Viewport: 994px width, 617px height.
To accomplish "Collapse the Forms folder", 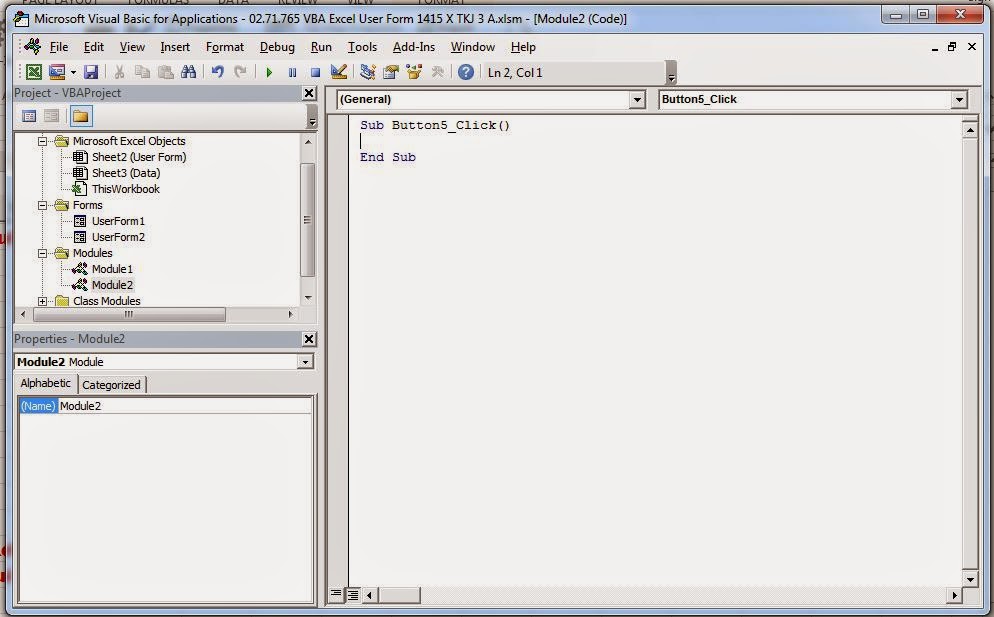I will [x=42, y=205].
